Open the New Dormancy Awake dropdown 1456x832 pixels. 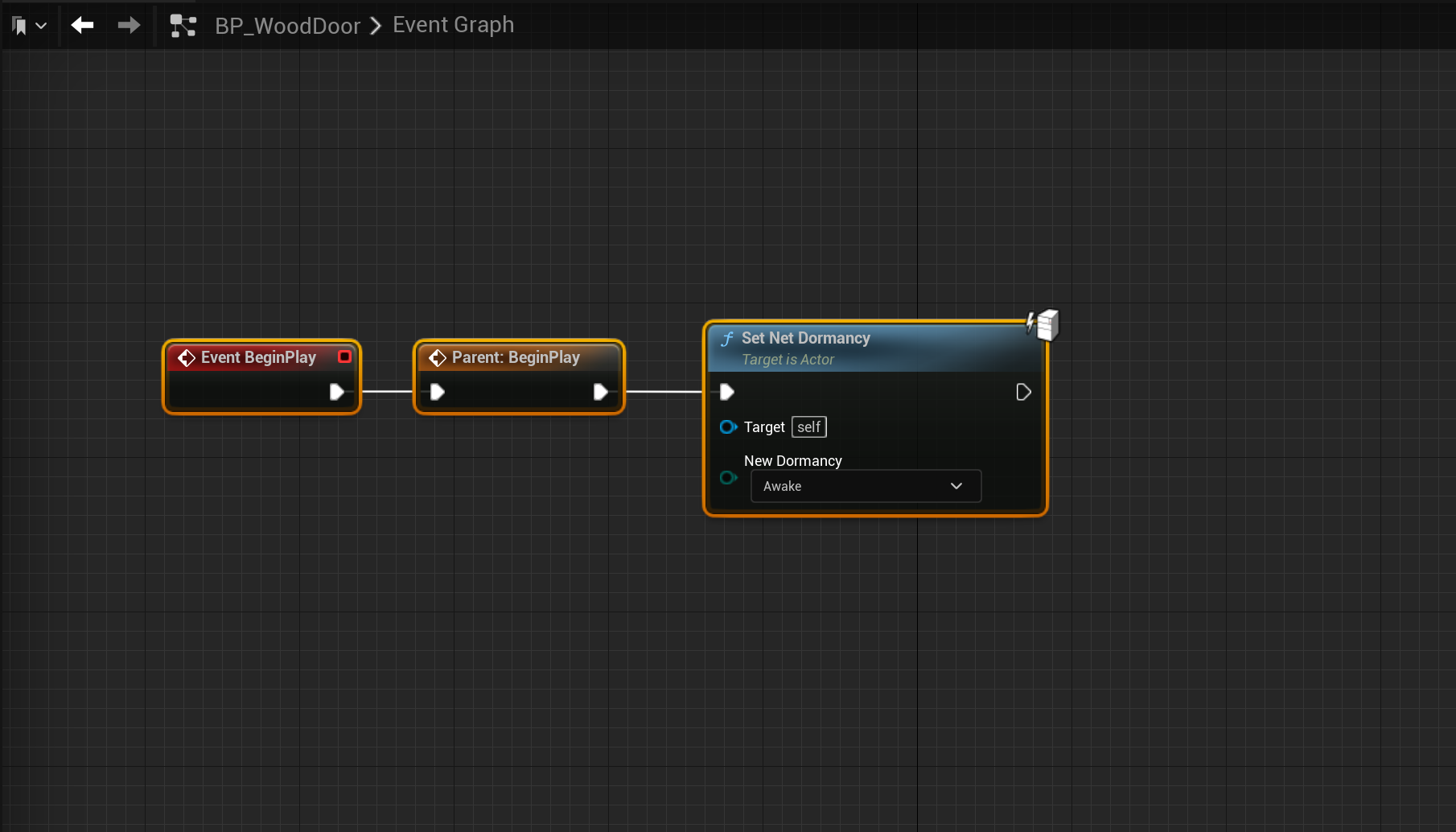tap(866, 486)
